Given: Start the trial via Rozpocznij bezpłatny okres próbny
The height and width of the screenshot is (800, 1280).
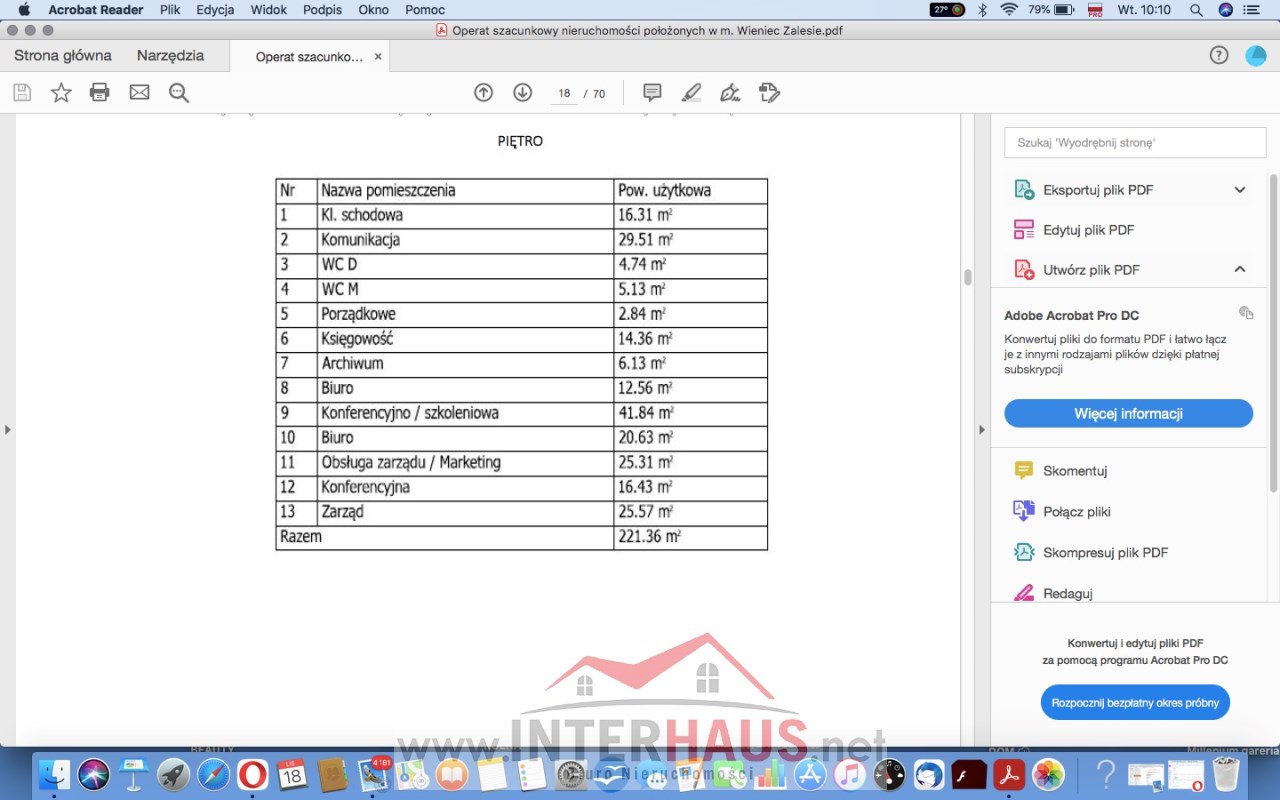Looking at the screenshot, I should click(1134, 703).
